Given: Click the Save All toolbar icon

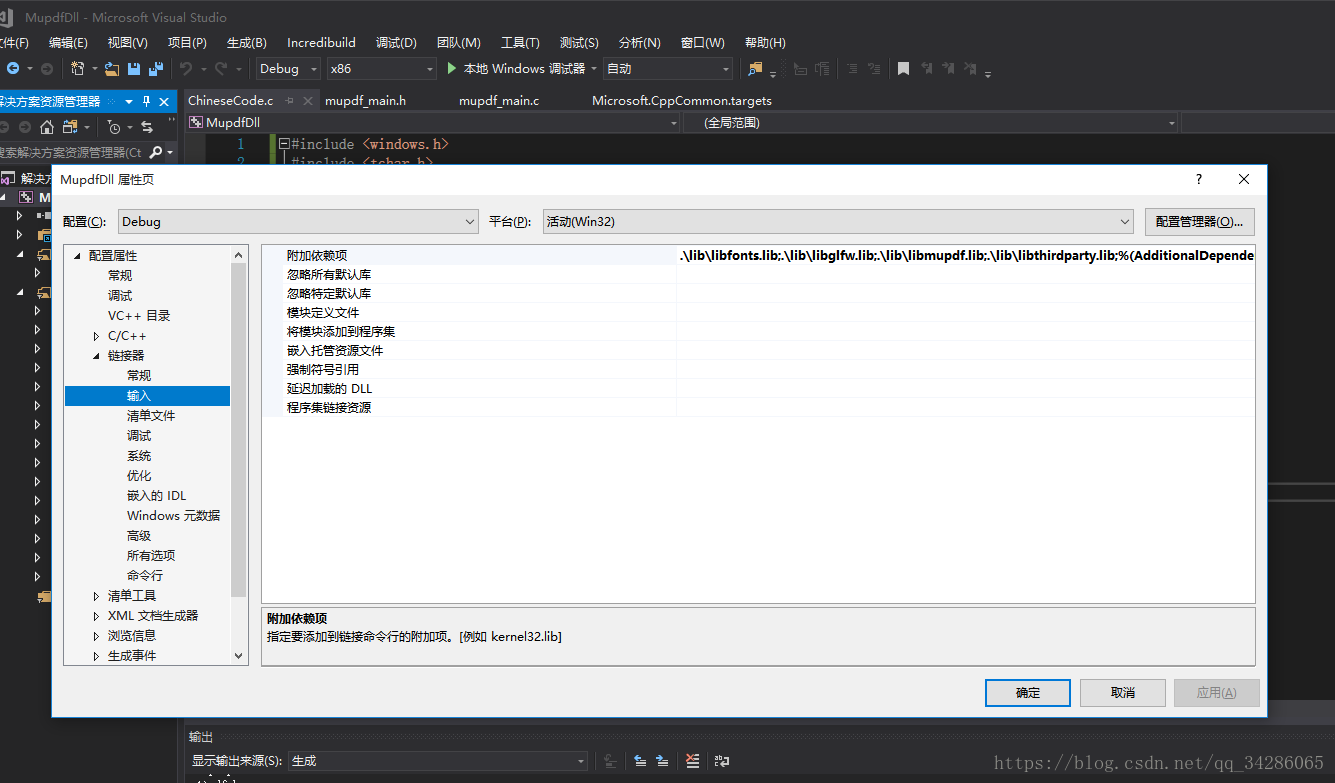Looking at the screenshot, I should tap(155, 69).
